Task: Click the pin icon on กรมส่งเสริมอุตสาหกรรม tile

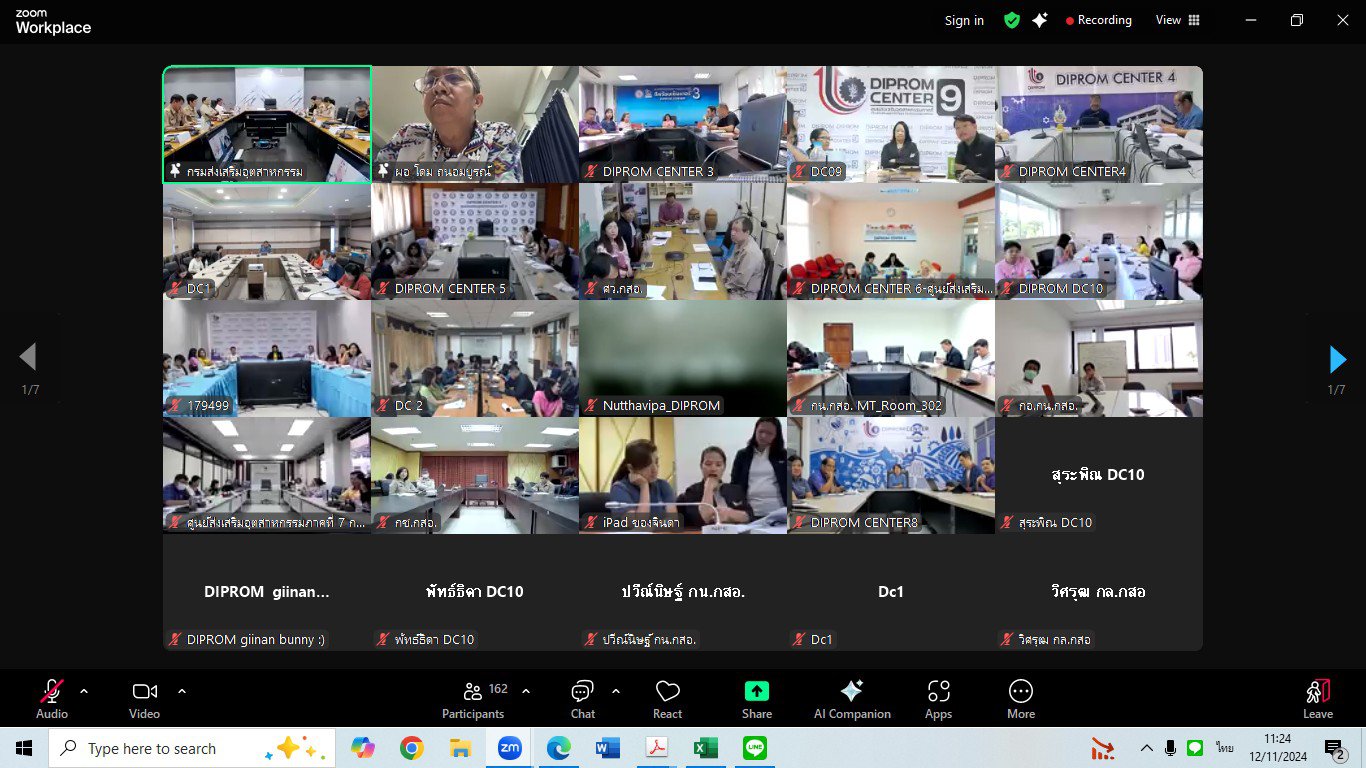Action: pos(176,172)
